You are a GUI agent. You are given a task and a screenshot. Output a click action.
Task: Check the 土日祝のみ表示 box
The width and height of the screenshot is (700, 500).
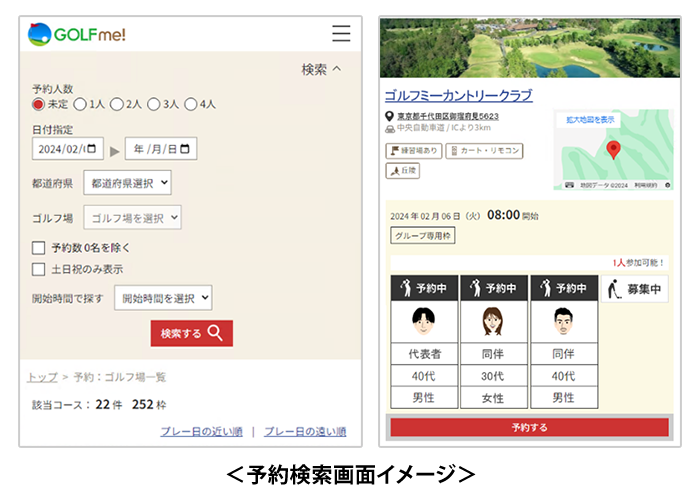click(39, 269)
